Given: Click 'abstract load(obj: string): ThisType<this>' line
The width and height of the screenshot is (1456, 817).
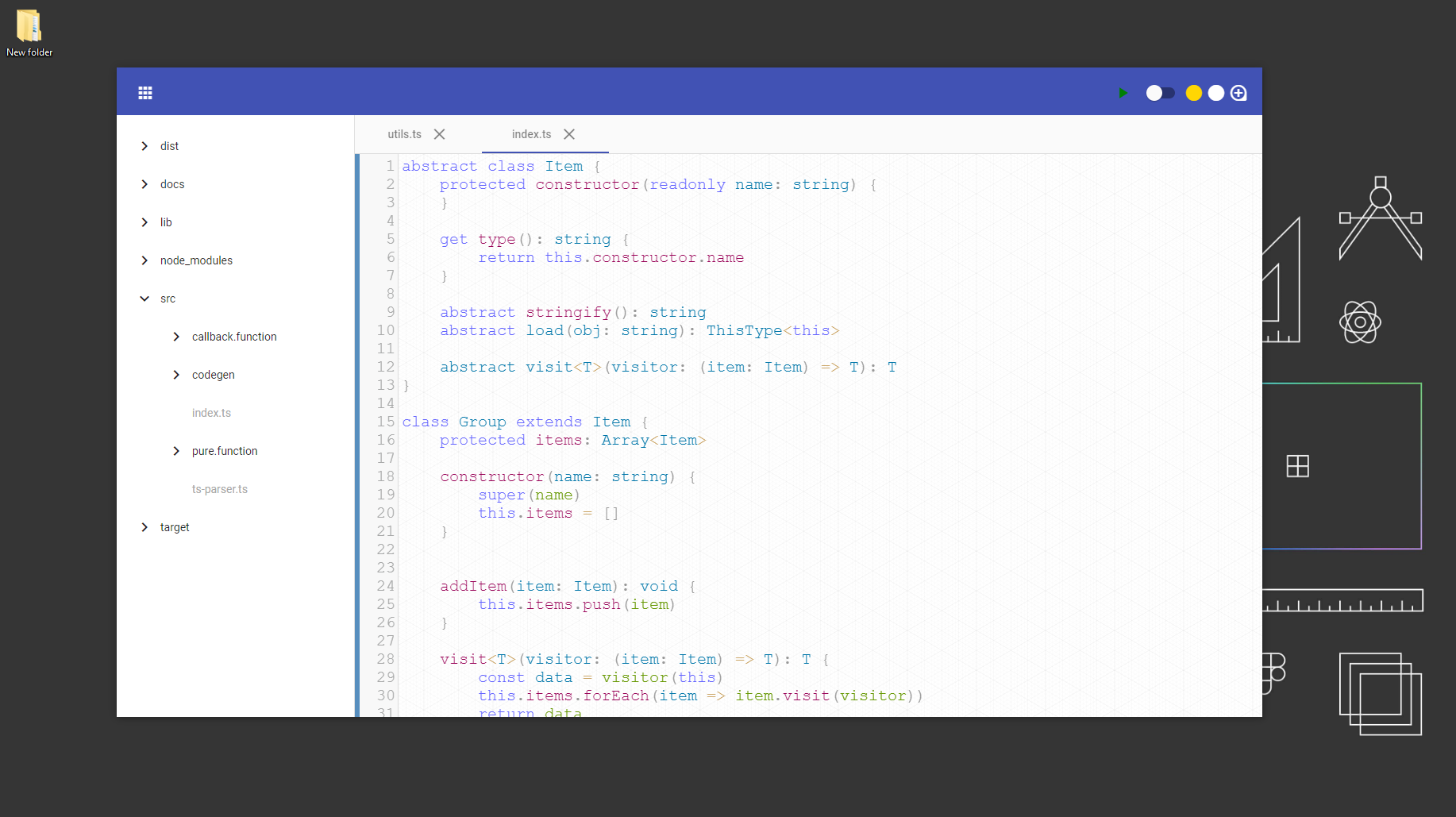Looking at the screenshot, I should 639,330.
